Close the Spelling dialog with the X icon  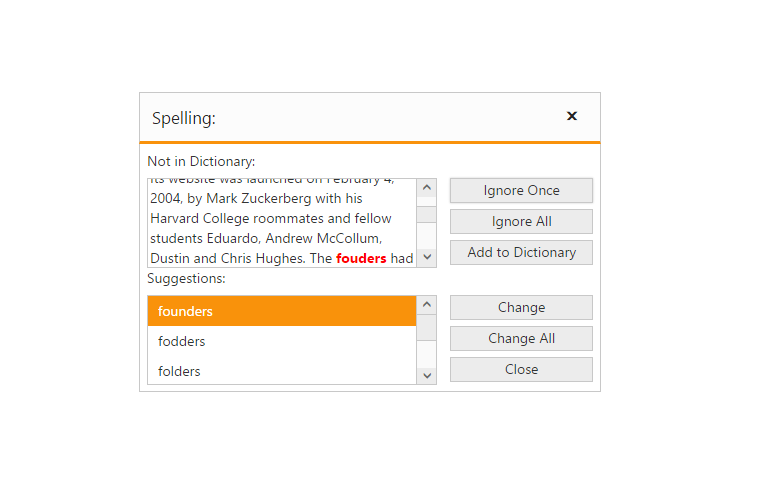(572, 116)
